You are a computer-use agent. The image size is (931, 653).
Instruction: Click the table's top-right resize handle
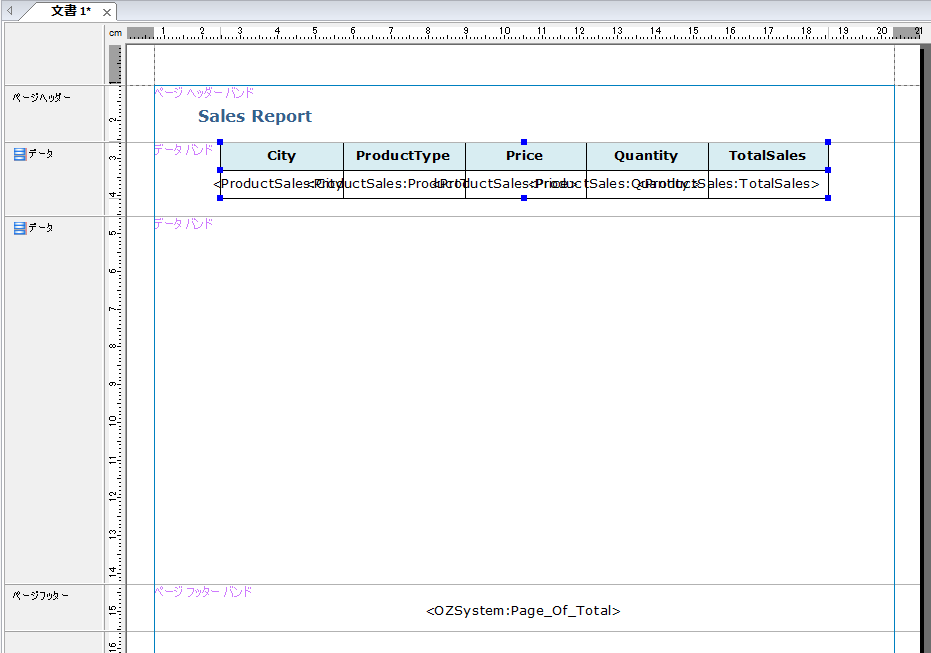[828, 142]
